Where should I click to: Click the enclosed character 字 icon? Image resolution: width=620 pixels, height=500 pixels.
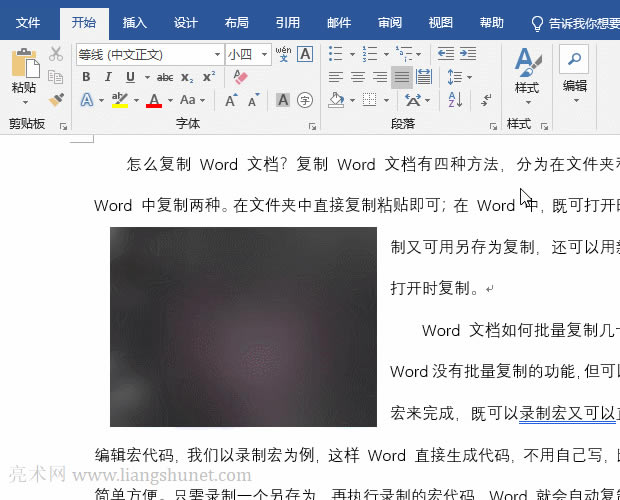305,100
